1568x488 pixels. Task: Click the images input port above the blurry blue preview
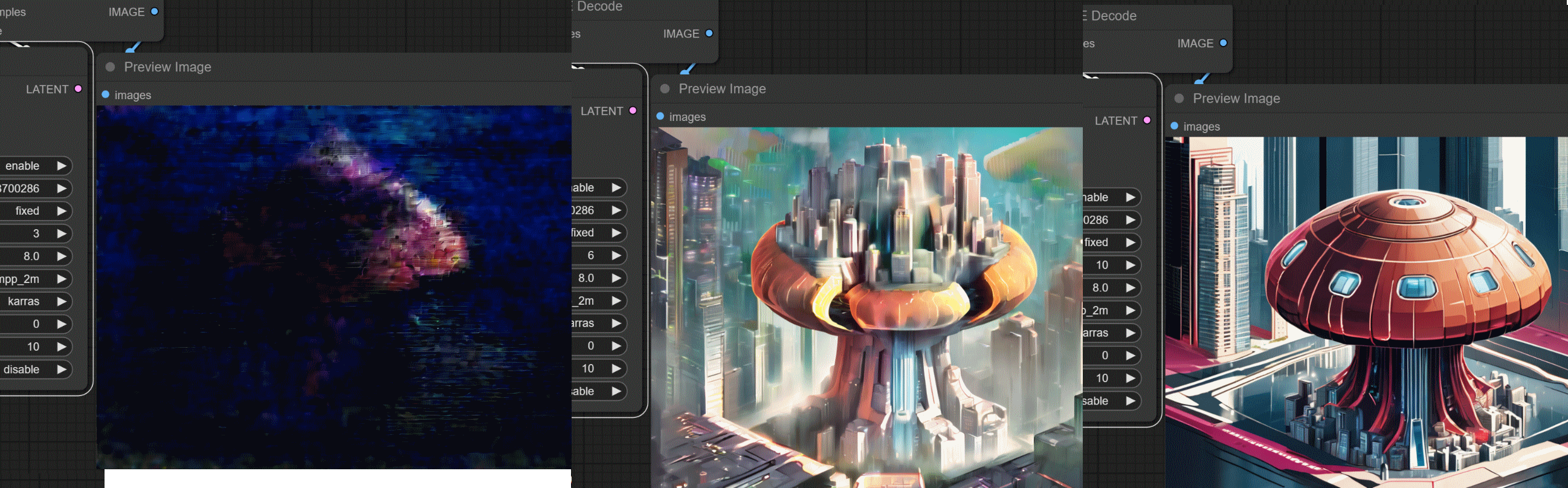point(105,94)
